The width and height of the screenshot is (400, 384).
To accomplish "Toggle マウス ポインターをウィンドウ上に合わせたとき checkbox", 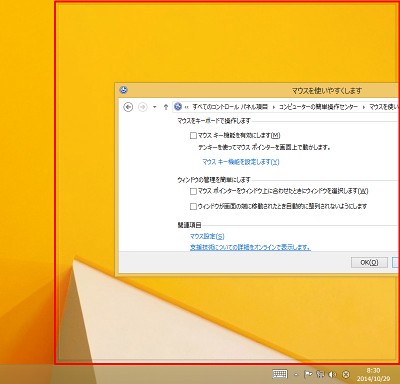I will (193, 191).
